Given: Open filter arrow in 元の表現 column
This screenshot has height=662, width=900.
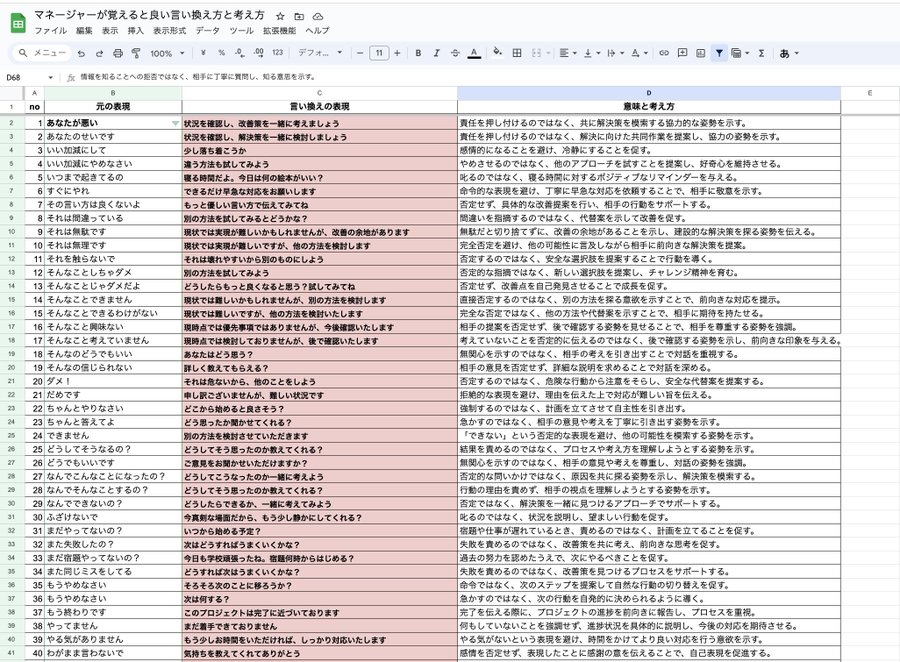Looking at the screenshot, I should (175, 123).
